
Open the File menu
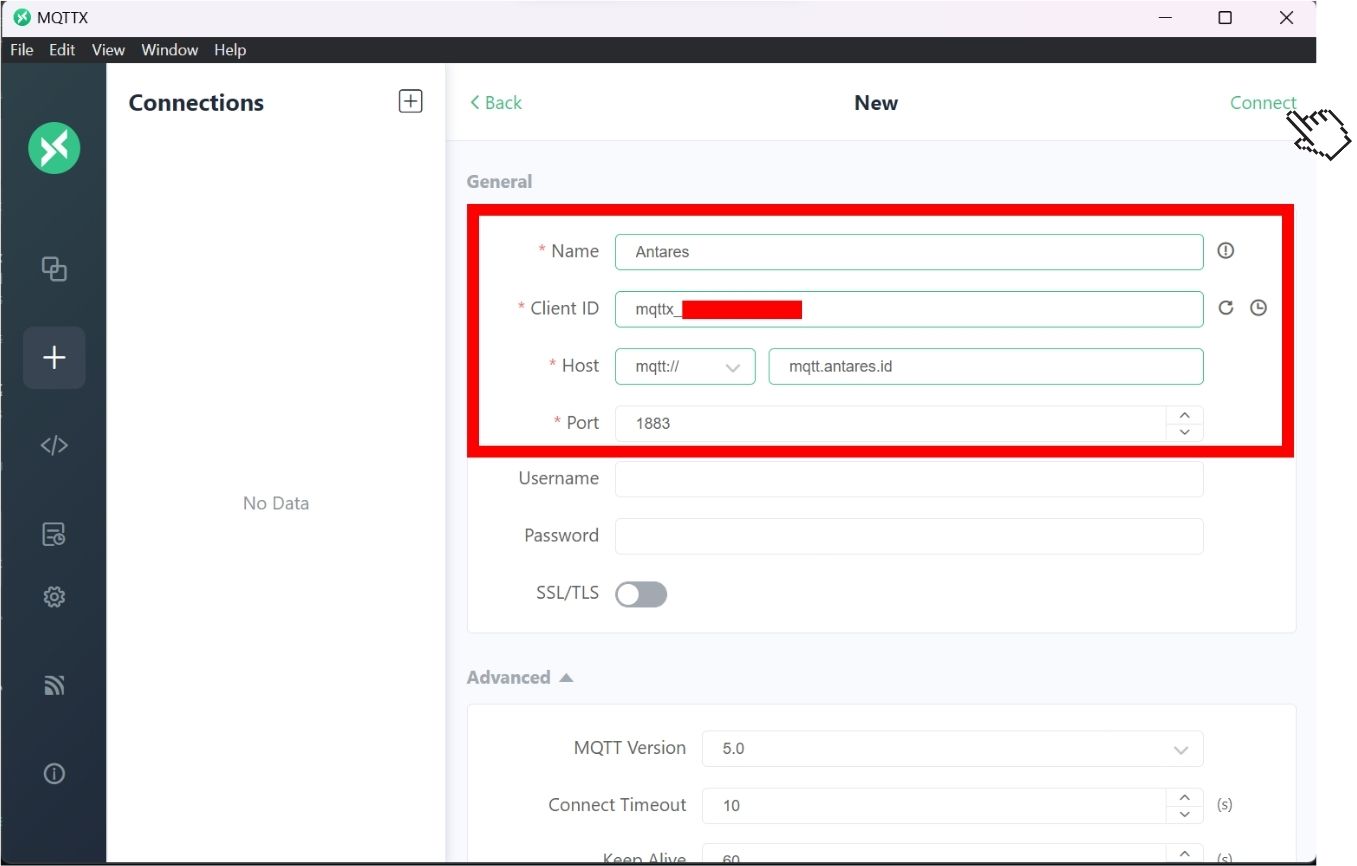pyautogui.click(x=22, y=50)
